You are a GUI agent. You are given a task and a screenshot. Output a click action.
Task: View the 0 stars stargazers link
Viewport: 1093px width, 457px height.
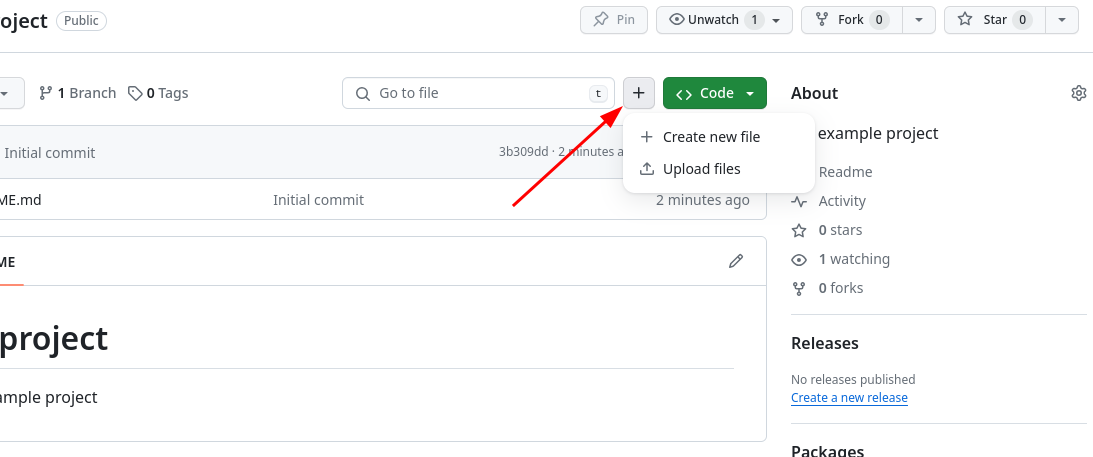[x=839, y=230]
